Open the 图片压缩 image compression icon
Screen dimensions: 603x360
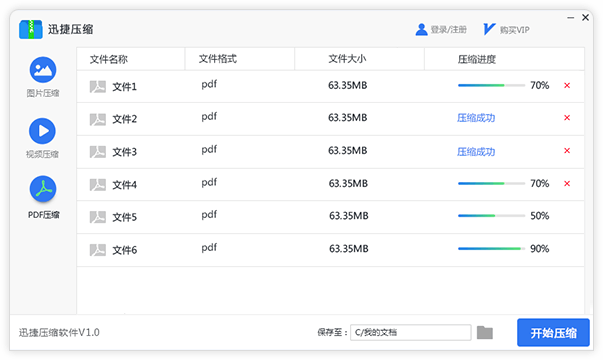(43, 70)
